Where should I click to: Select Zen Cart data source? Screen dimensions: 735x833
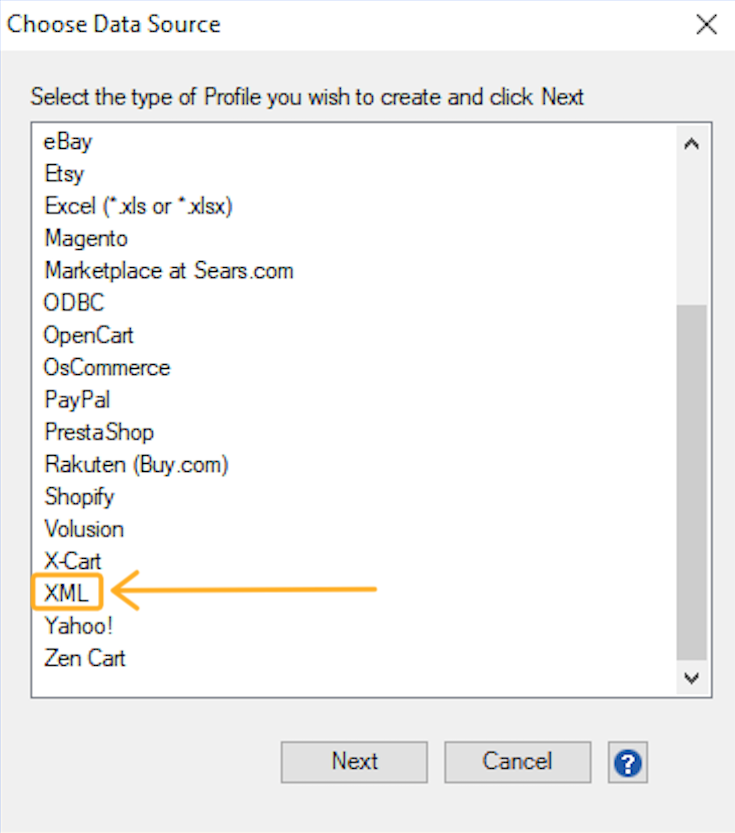(85, 658)
